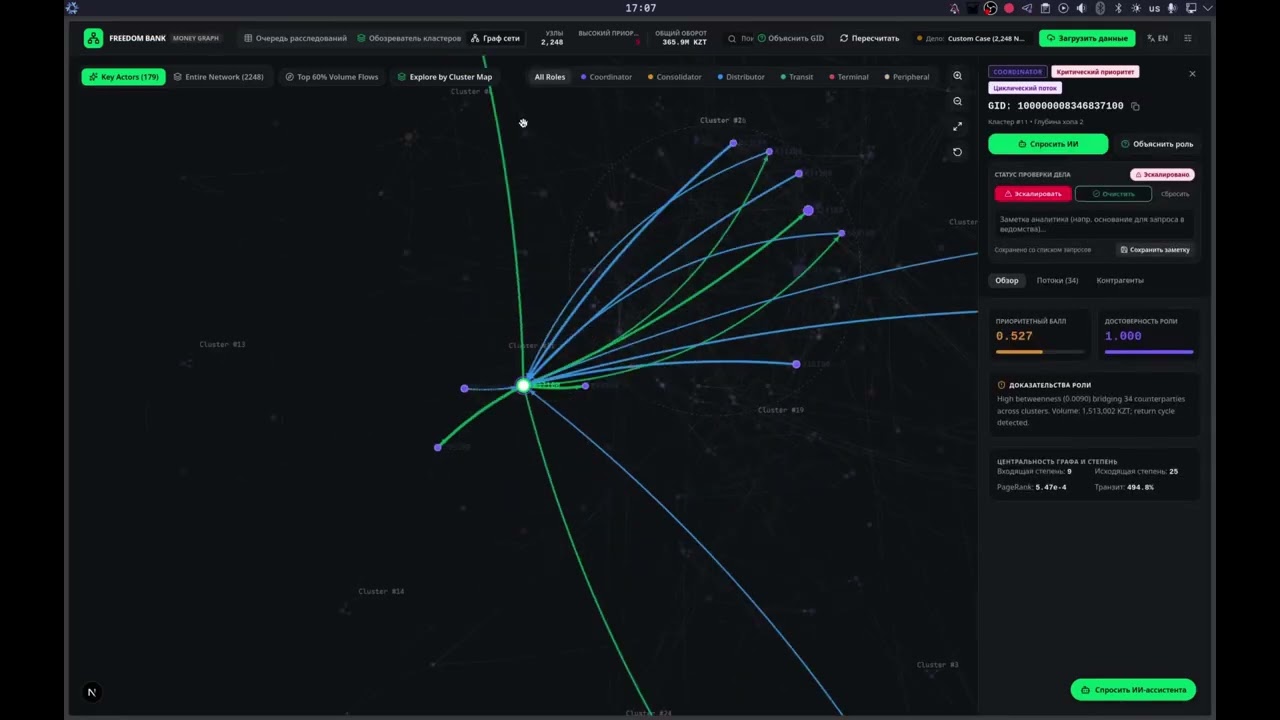Switch to the Контрагенты tab
1280x720 pixels.
coord(1120,281)
